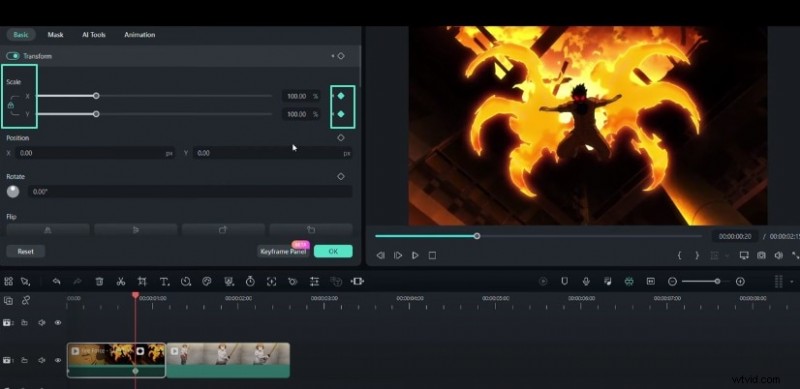
Task: Add a Position keyframe diamond
Action: click(x=341, y=138)
